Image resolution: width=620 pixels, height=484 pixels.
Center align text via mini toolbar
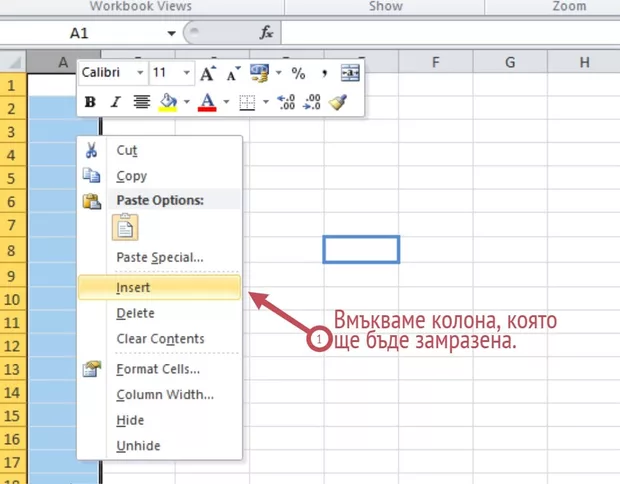coord(141,102)
